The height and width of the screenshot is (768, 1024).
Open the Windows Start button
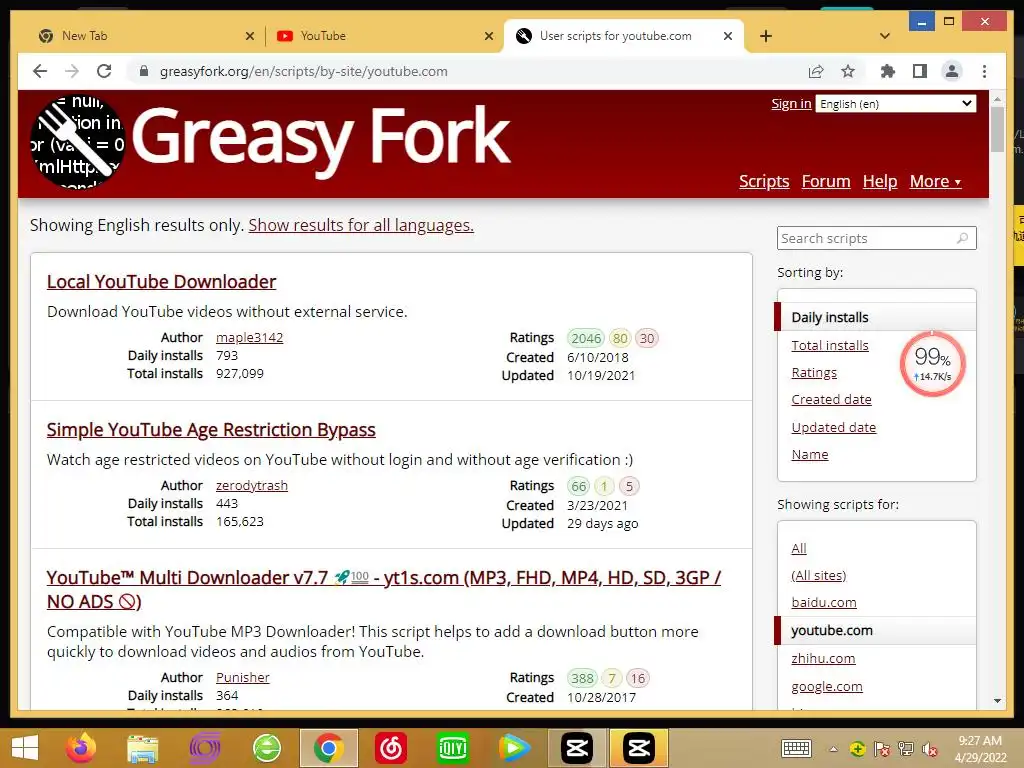(x=25, y=748)
